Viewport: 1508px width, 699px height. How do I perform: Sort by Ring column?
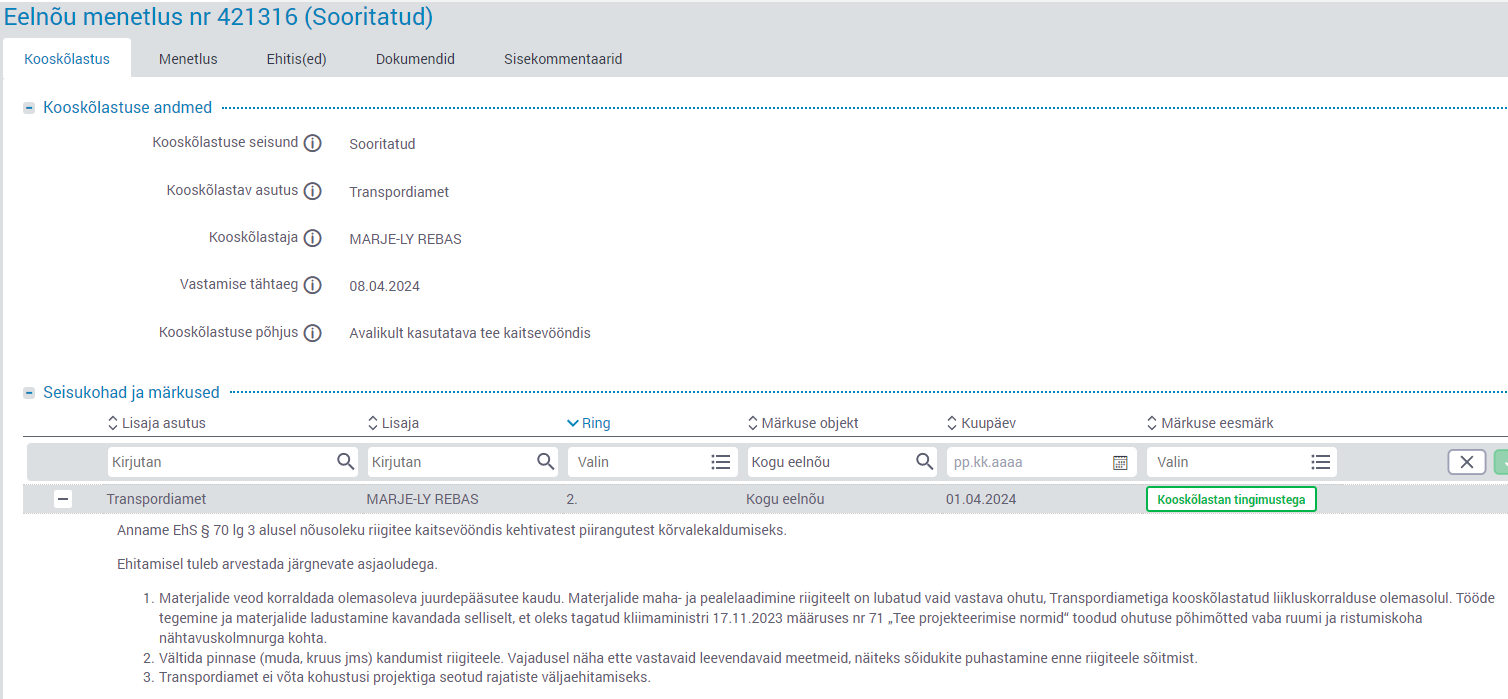click(x=588, y=423)
